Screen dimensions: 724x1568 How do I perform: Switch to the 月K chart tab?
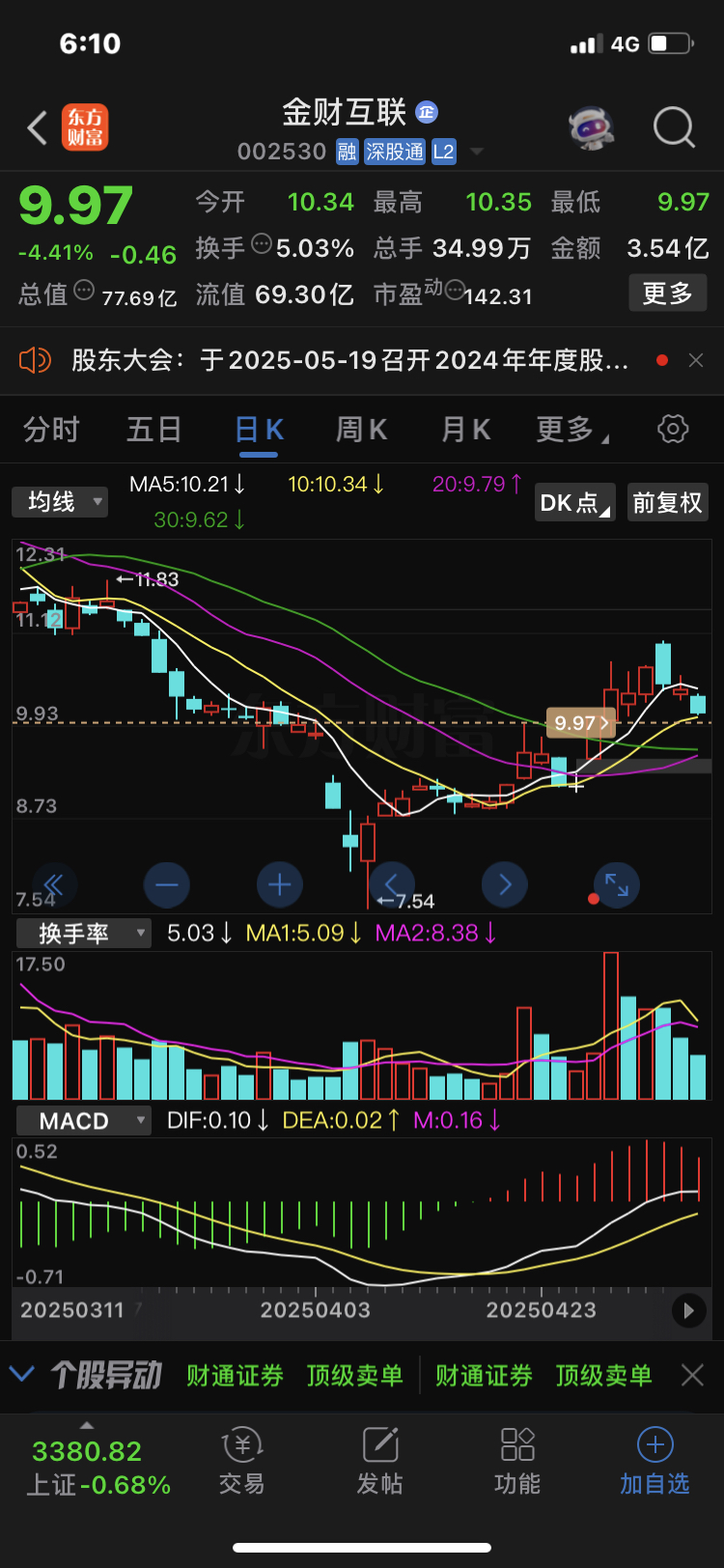click(465, 429)
